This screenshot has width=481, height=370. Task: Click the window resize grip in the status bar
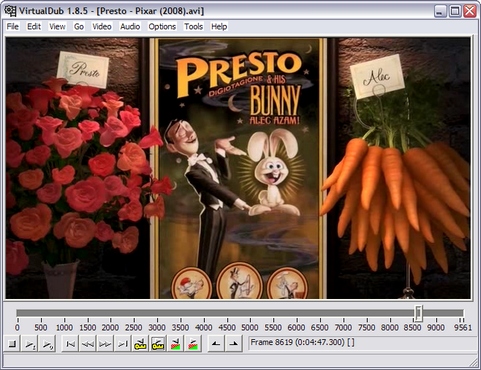[473, 362]
